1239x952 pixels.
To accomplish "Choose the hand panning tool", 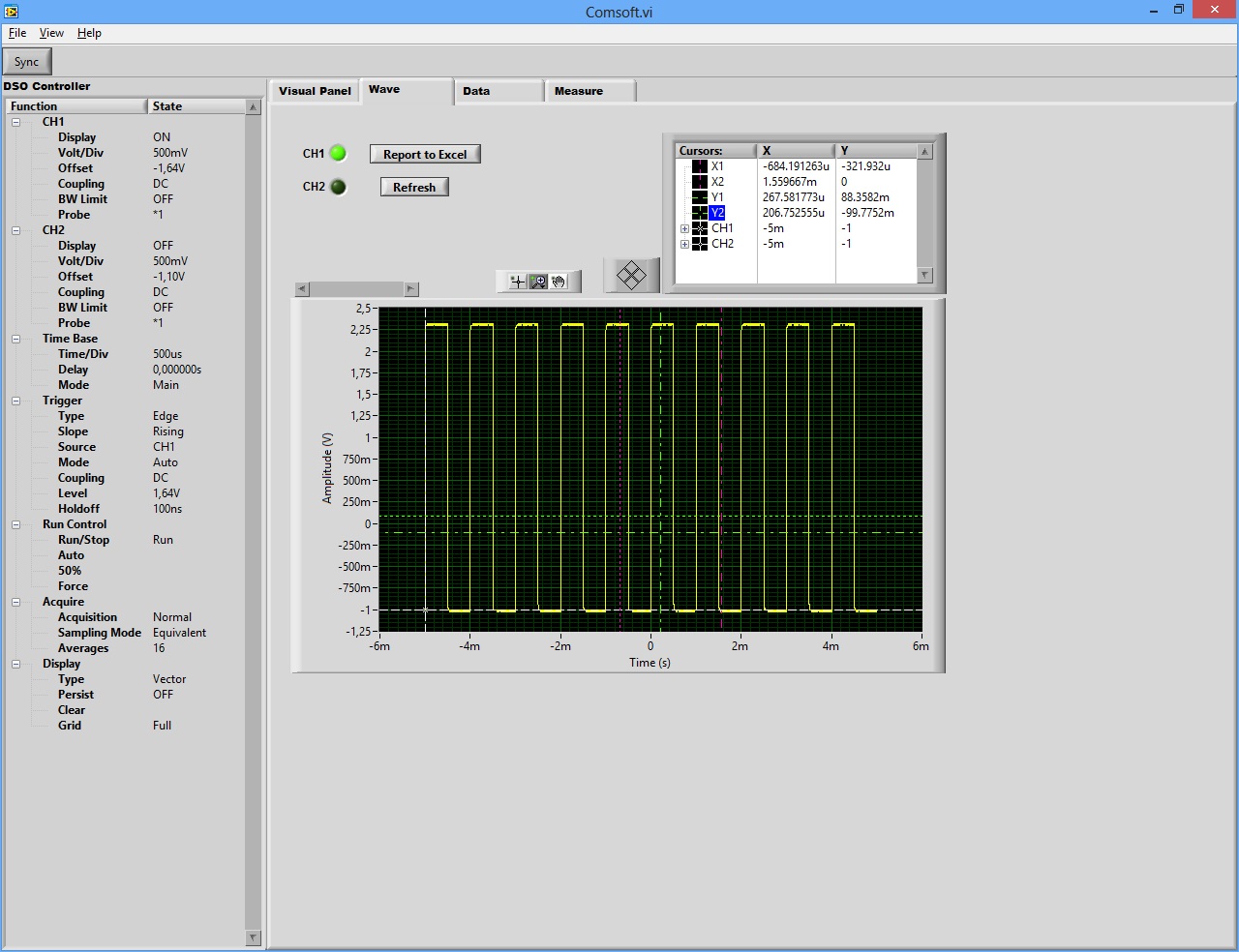I will point(559,282).
